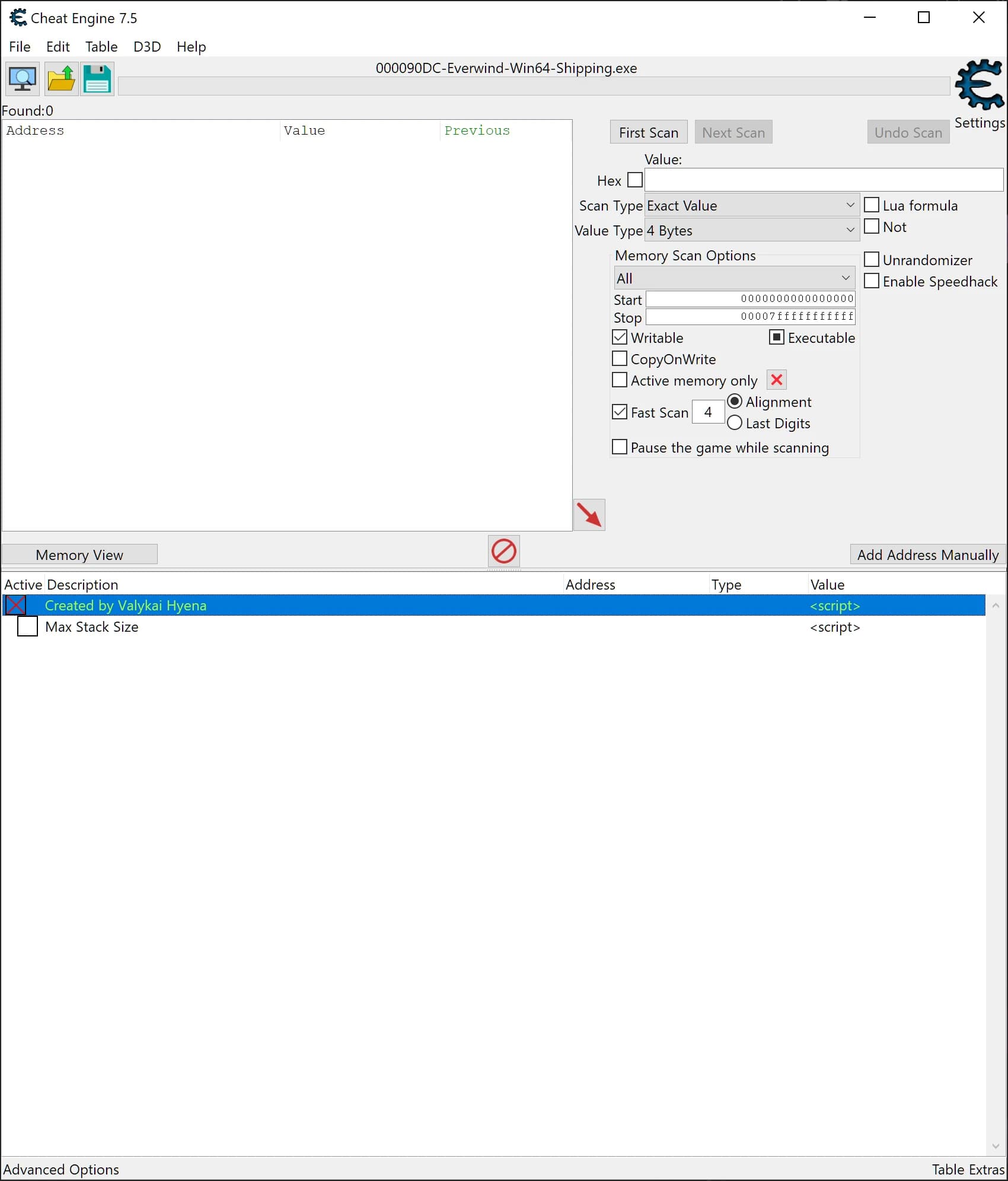The image size is (1008, 1181).
Task: Toggle the Fast Scan checkbox
Action: click(x=620, y=412)
